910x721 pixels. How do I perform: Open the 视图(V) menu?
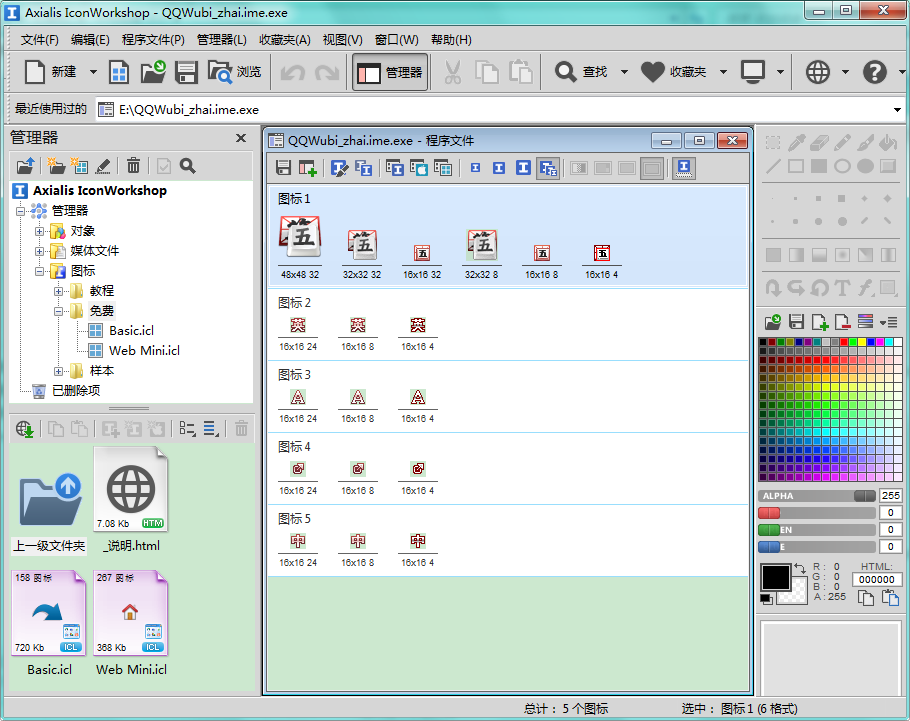342,39
